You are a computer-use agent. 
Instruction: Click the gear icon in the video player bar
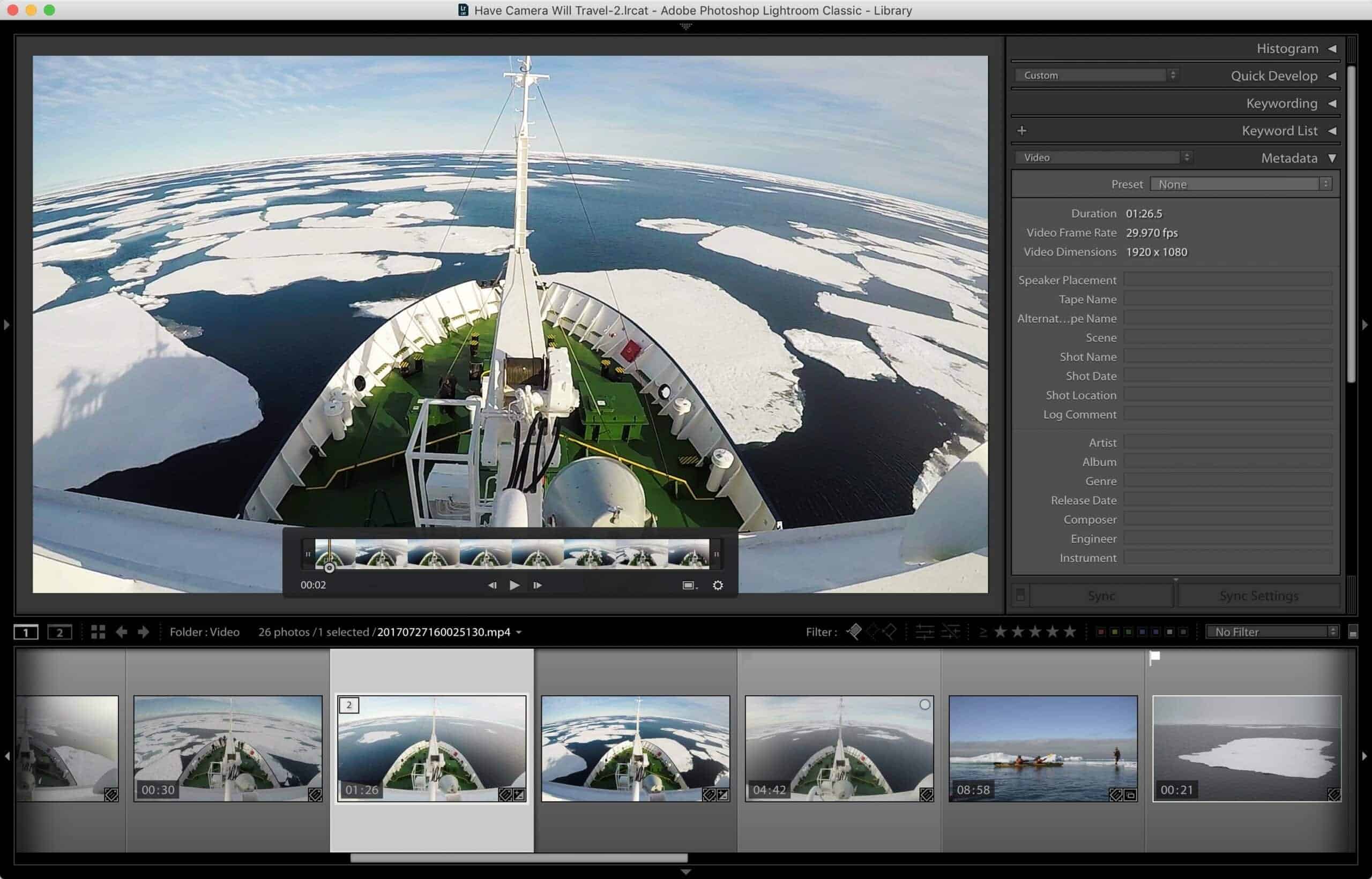coord(718,585)
